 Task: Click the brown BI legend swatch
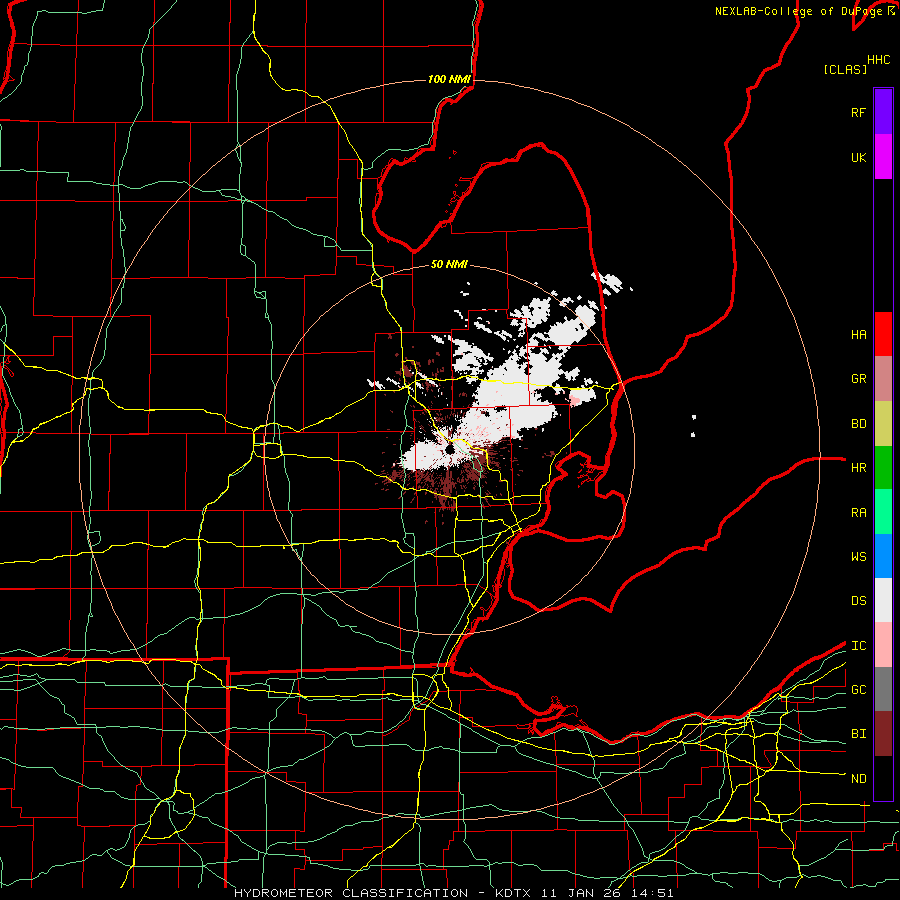pos(883,734)
